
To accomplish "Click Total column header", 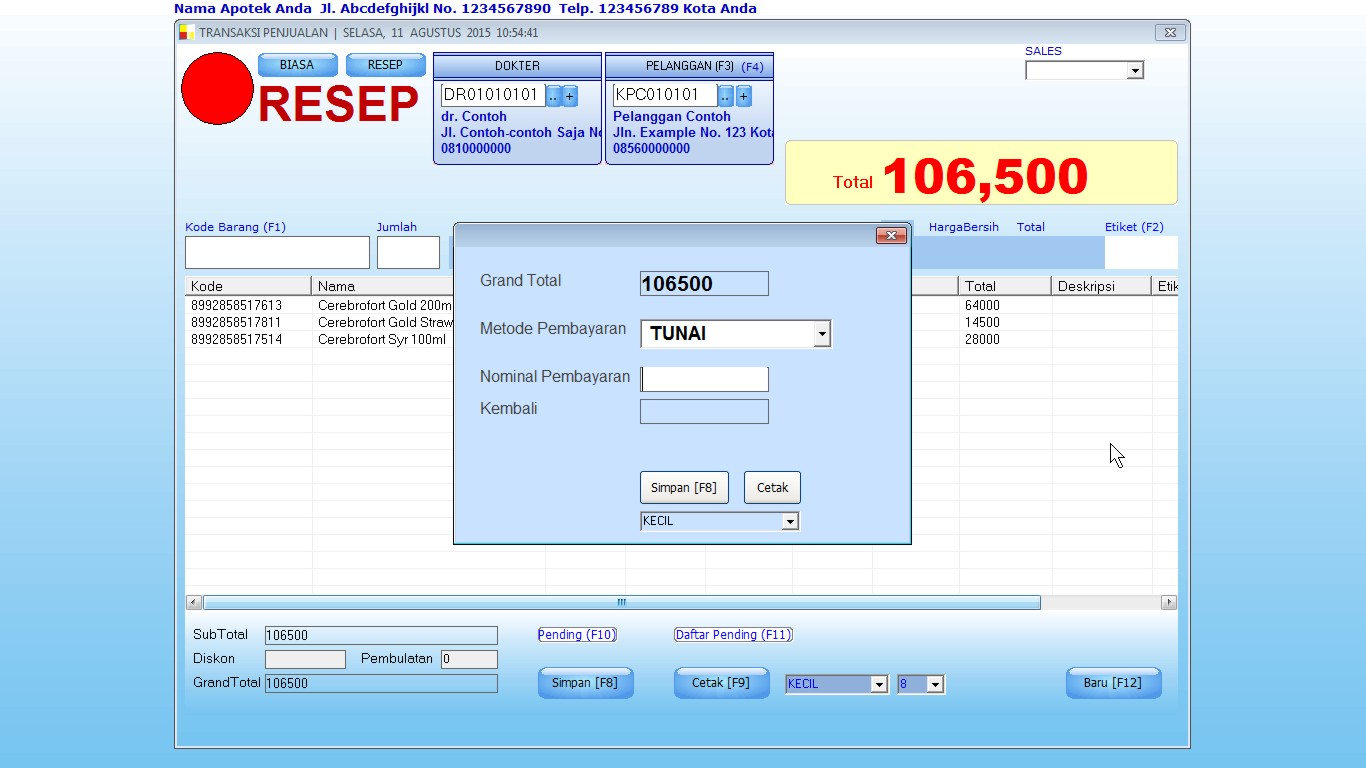I will pos(1004,286).
